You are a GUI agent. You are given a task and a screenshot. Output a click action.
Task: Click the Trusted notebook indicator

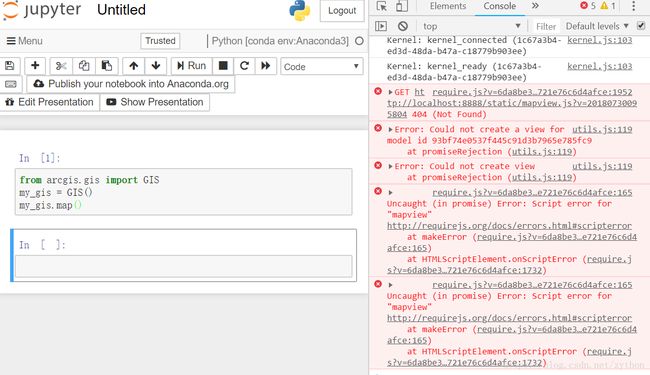160,41
